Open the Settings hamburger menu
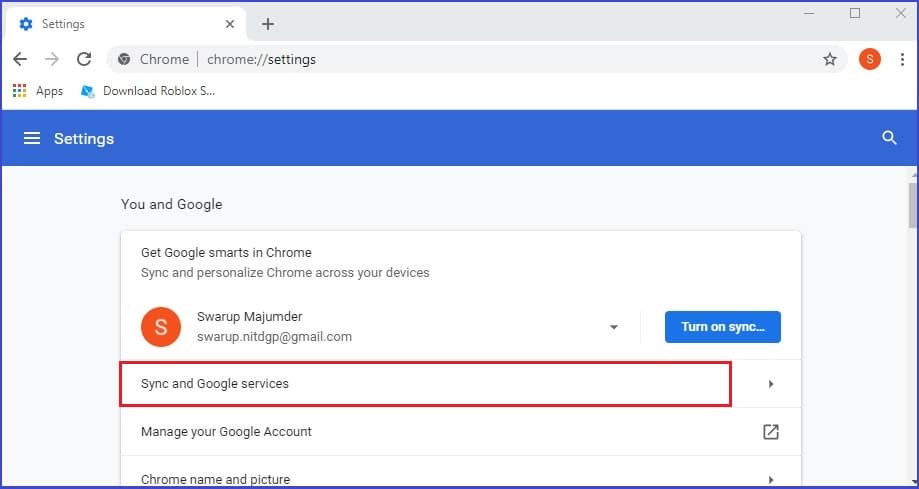The width and height of the screenshot is (919, 489). point(32,138)
